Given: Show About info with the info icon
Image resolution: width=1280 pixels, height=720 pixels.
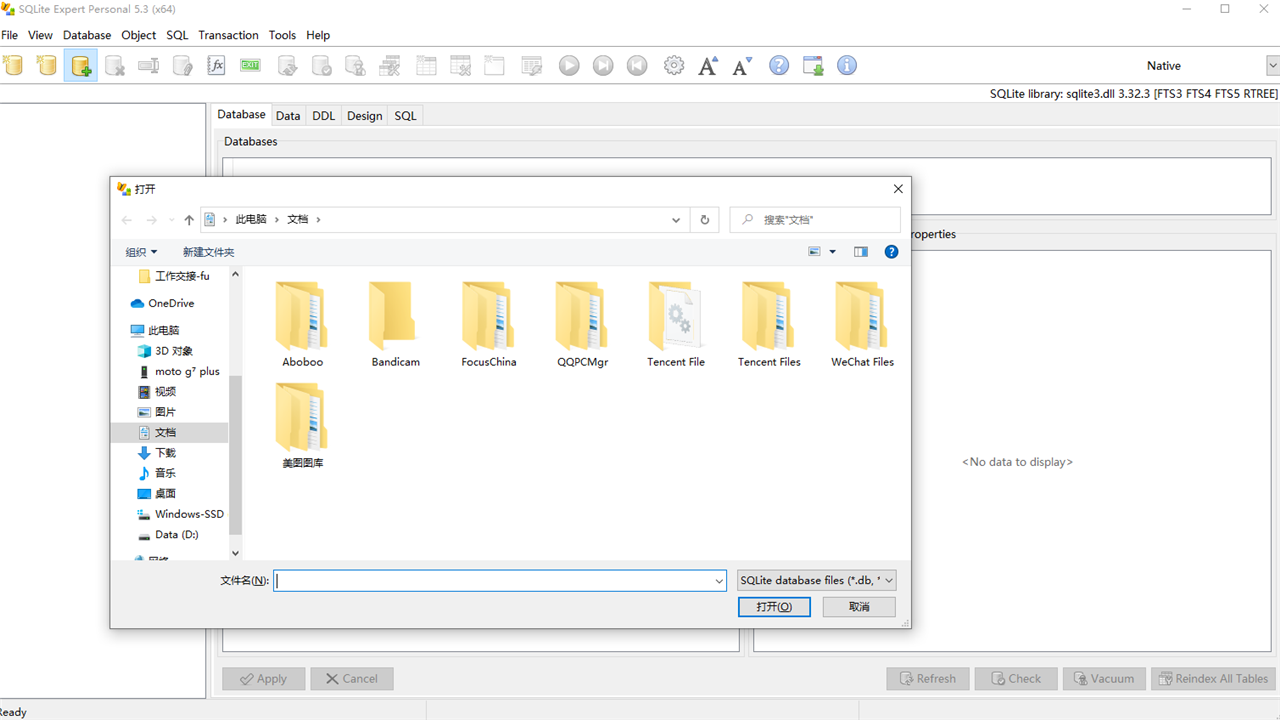Looking at the screenshot, I should 846,65.
